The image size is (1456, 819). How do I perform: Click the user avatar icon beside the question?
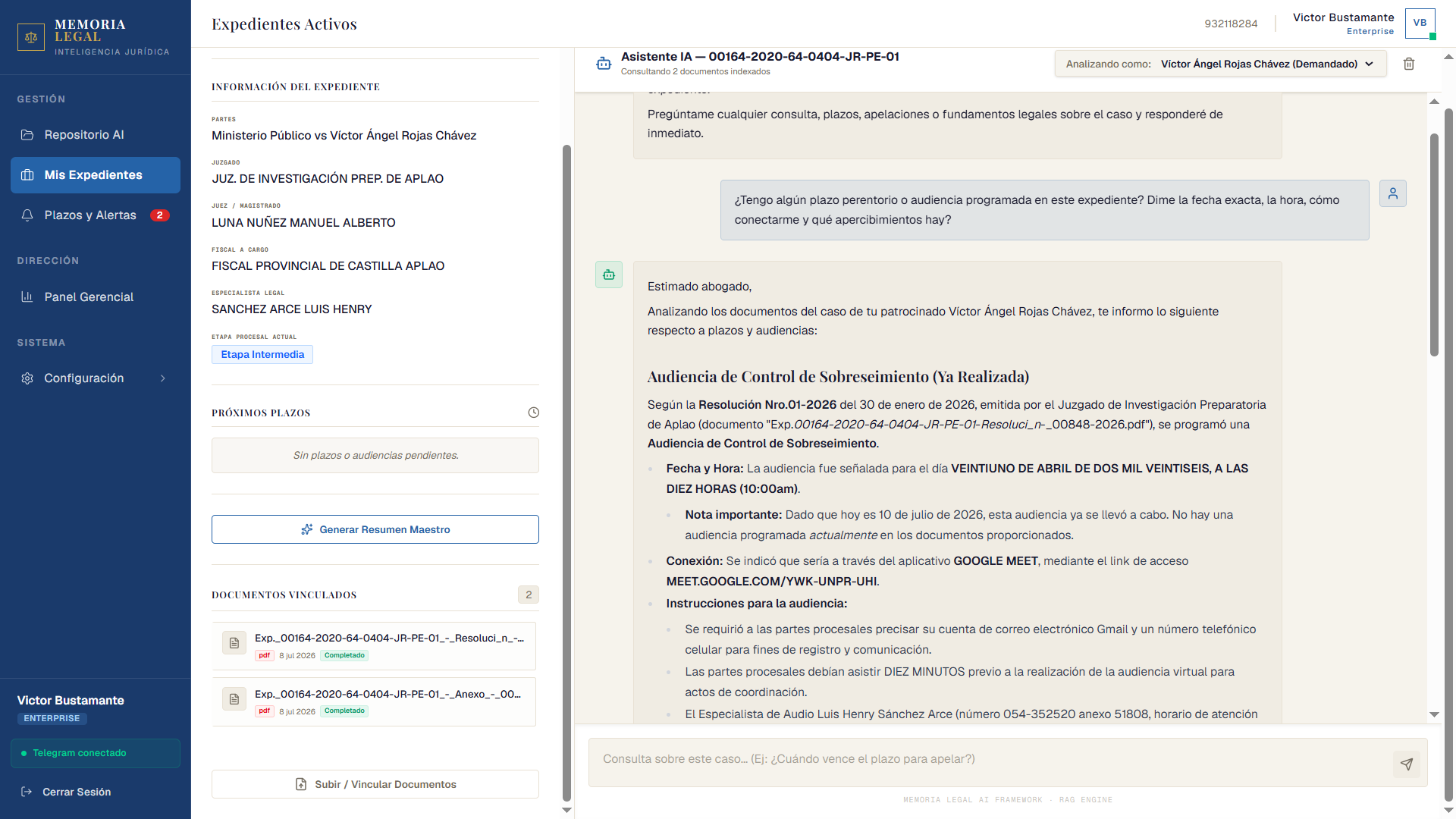pos(1393,193)
